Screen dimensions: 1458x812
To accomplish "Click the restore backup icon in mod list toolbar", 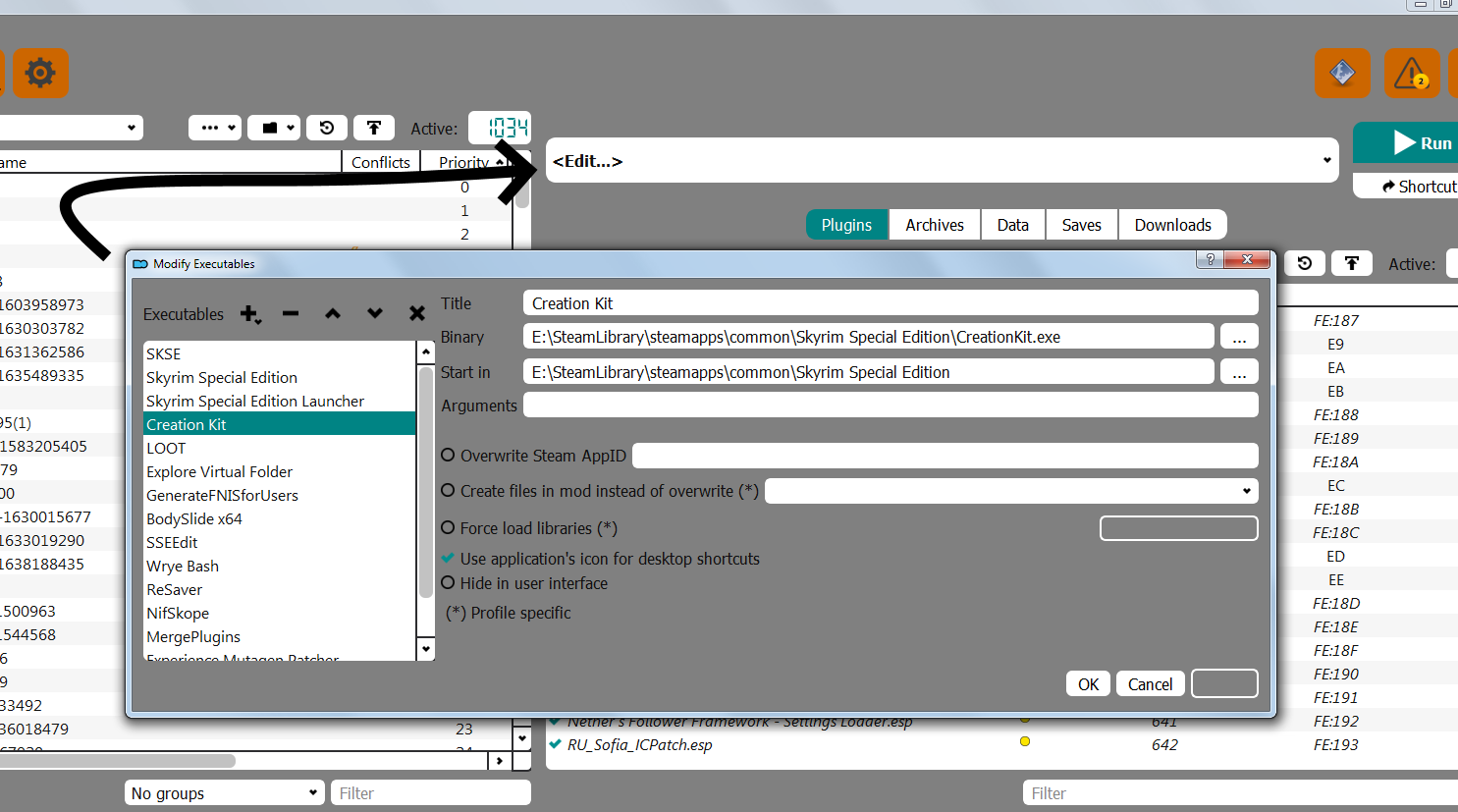I will click(327, 128).
